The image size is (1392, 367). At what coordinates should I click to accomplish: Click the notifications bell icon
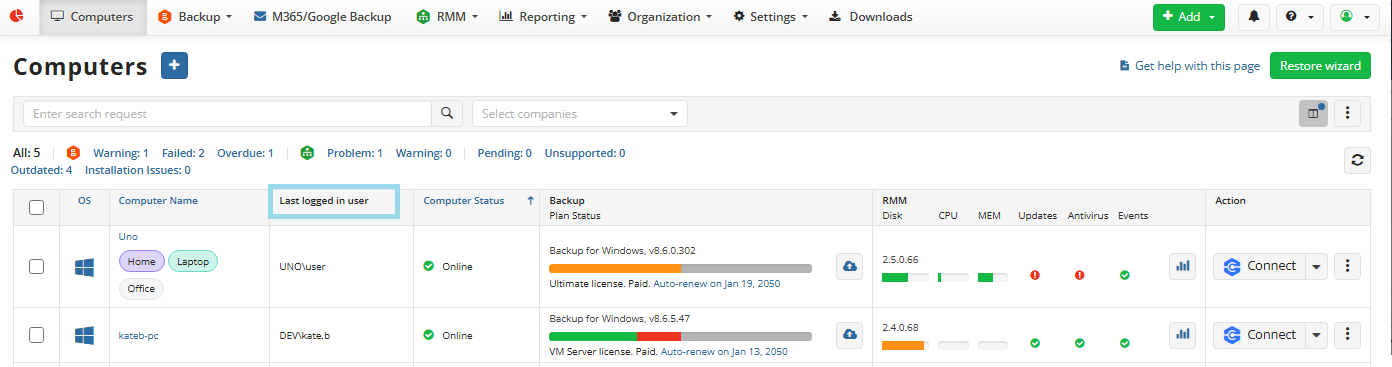pyautogui.click(x=1252, y=17)
